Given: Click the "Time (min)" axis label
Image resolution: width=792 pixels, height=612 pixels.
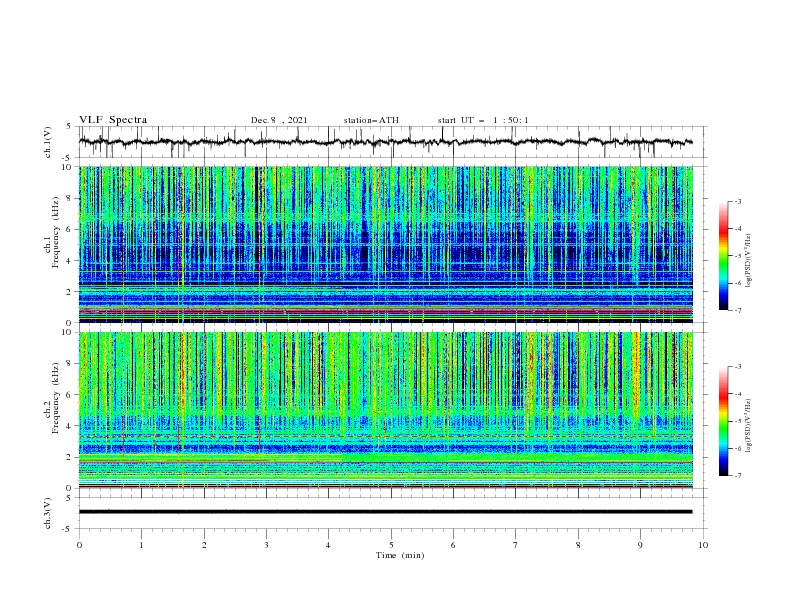Looking at the screenshot, I should 400,555.
